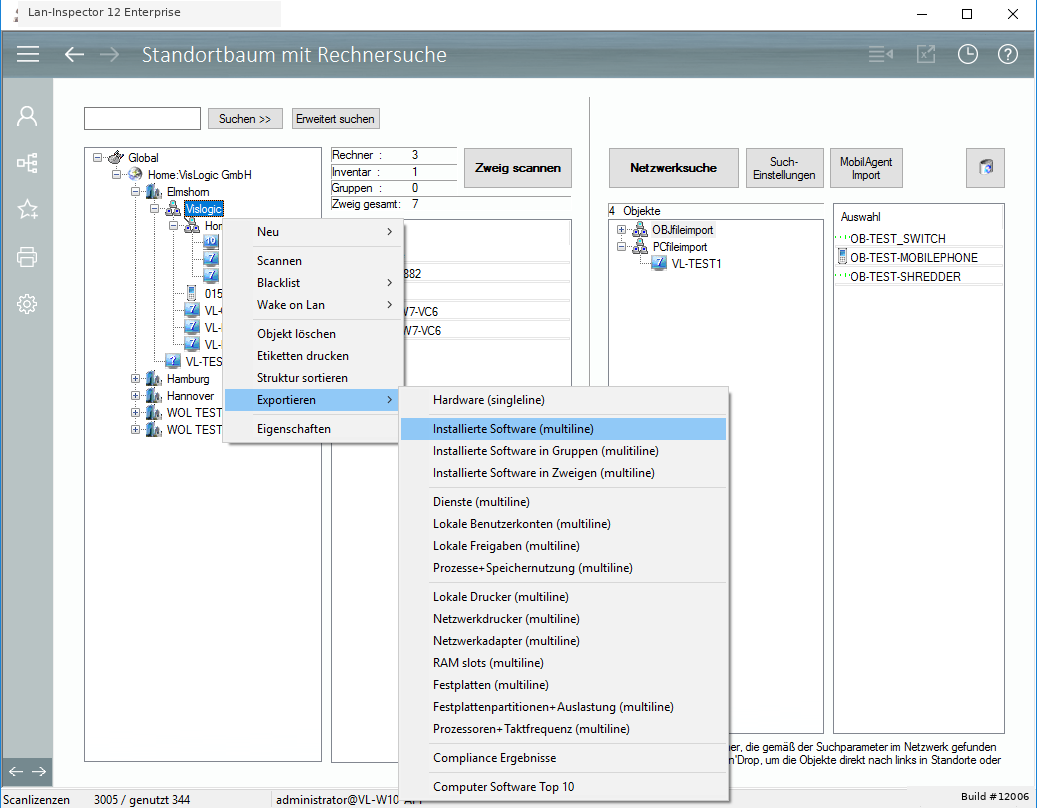Screen dimensions: 1037x808
Task: Click the Zweig scannen button
Action: click(518, 168)
